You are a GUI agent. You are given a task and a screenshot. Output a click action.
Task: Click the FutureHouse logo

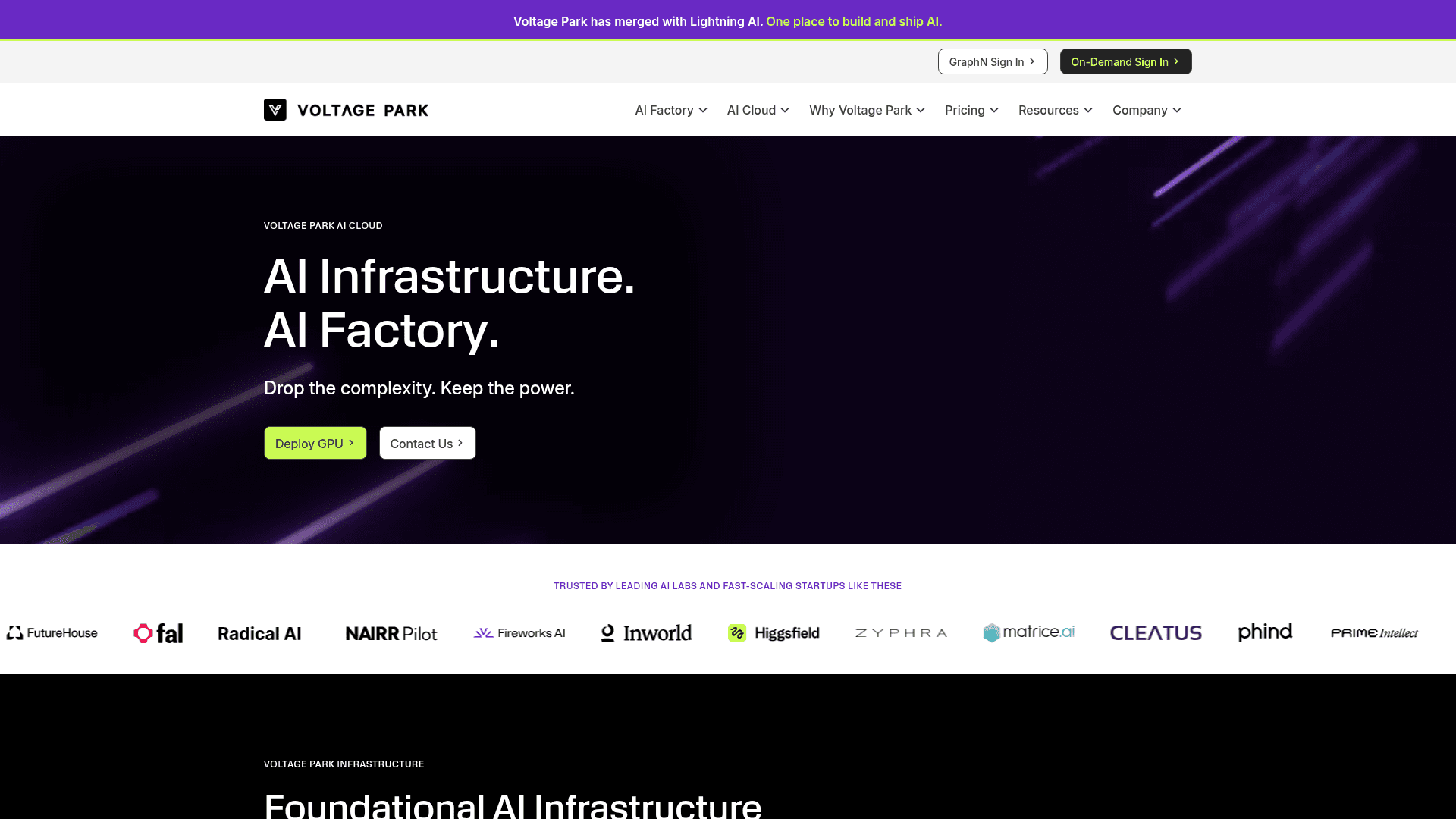pos(52,632)
